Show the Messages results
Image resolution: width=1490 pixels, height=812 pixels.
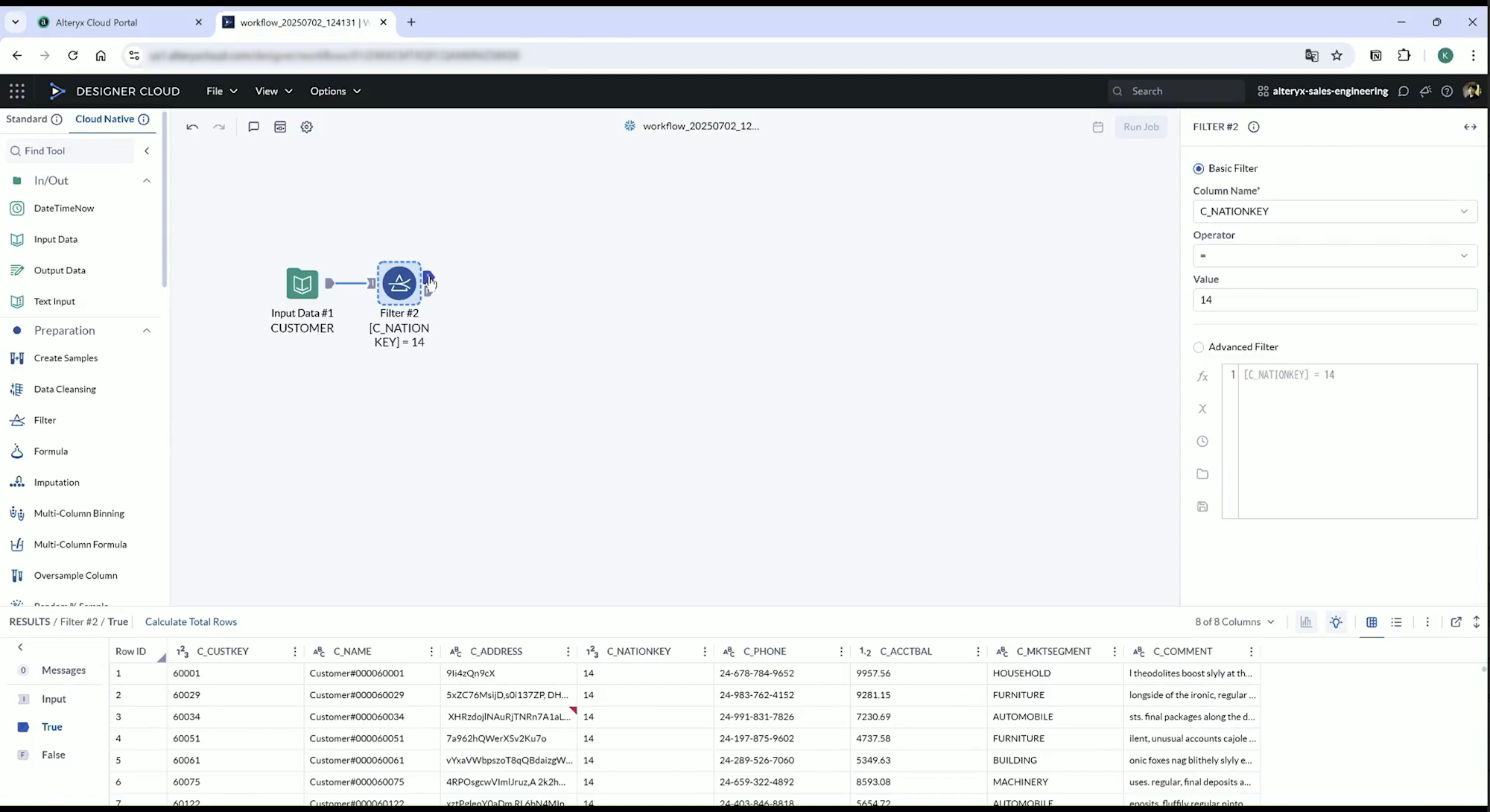coord(63,670)
